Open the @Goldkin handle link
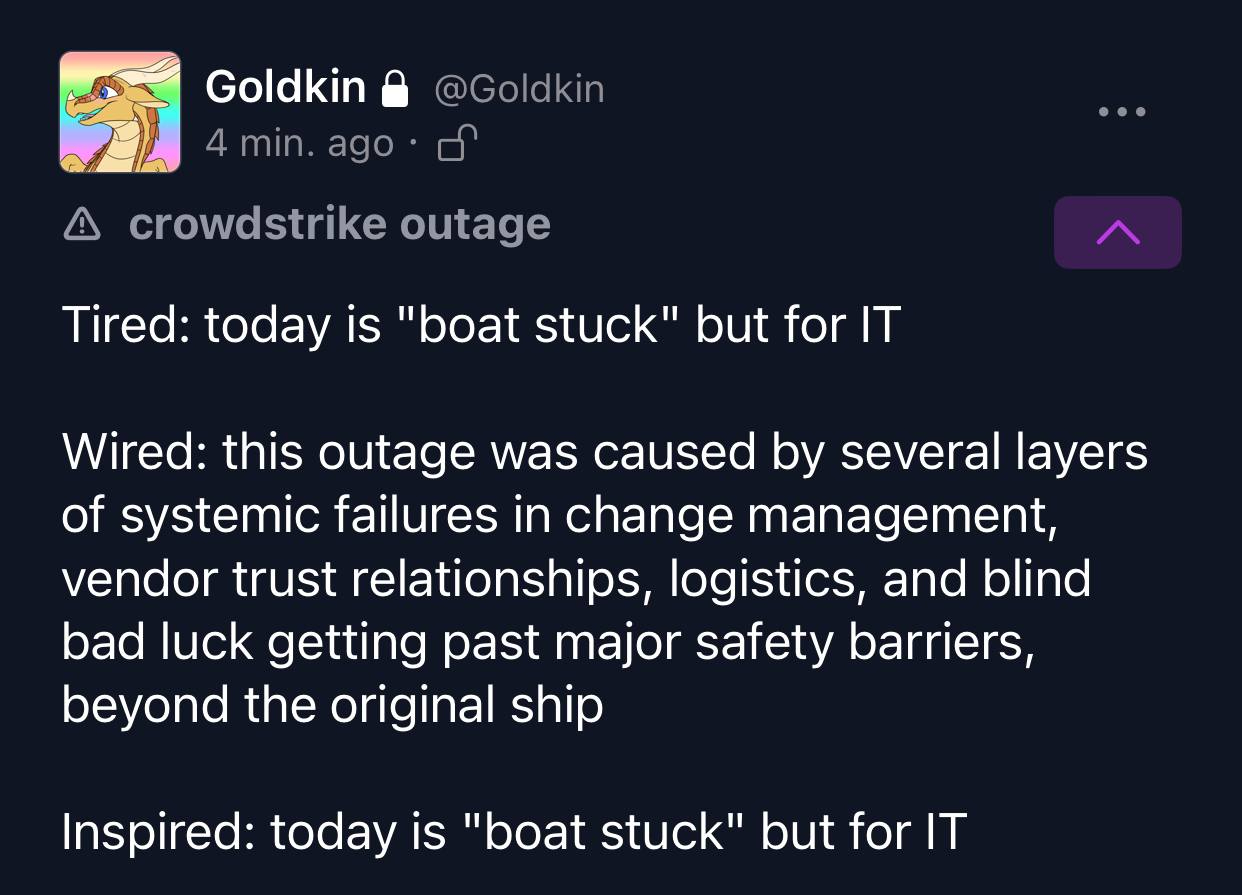1242x895 pixels. click(x=520, y=90)
